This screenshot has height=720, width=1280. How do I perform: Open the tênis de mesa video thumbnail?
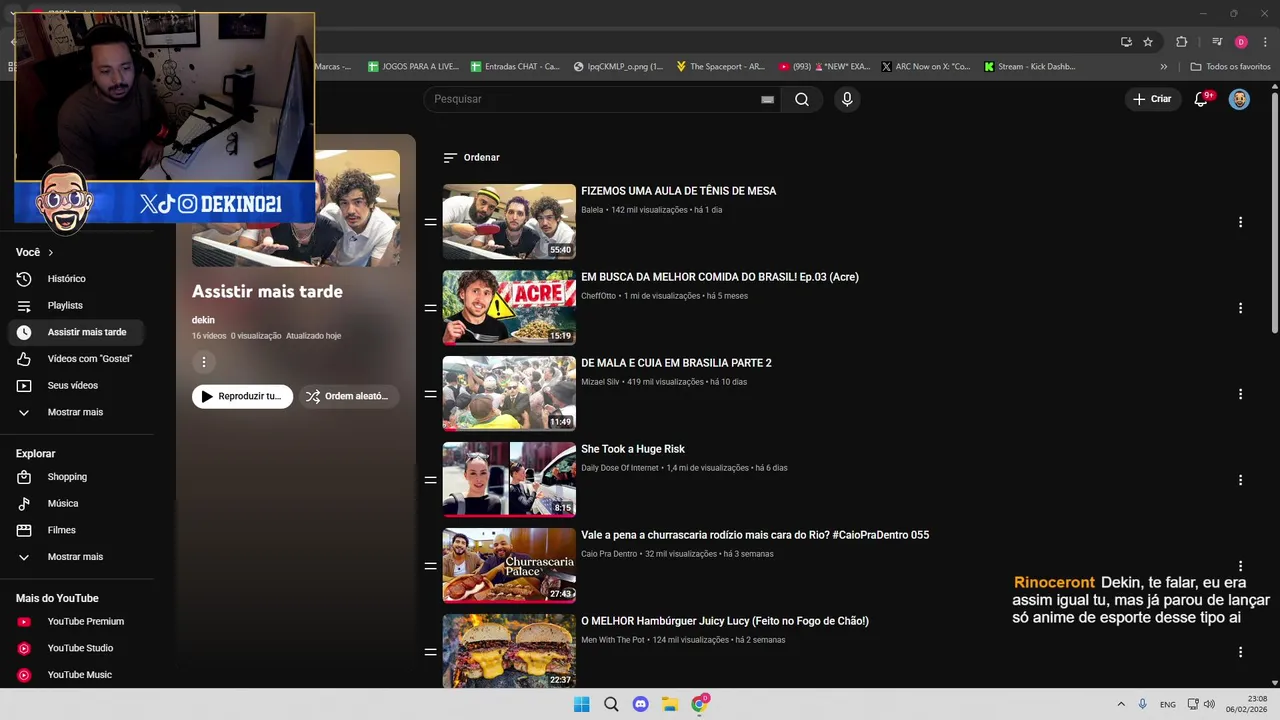pos(509,221)
